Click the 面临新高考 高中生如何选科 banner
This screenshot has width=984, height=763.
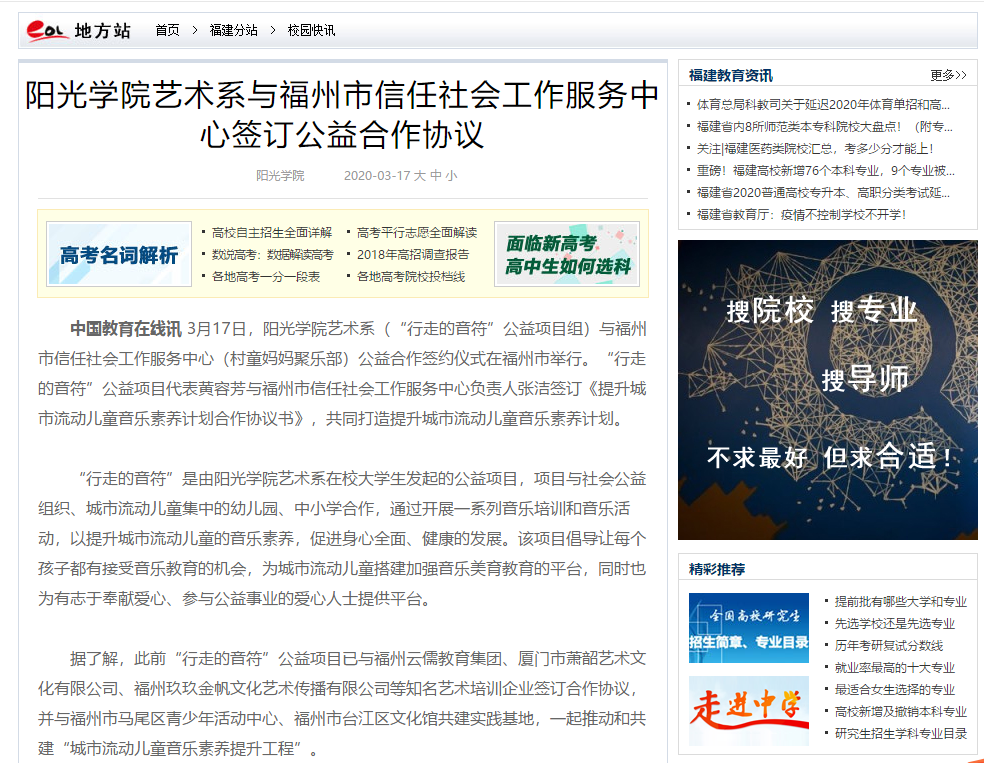click(x=567, y=254)
